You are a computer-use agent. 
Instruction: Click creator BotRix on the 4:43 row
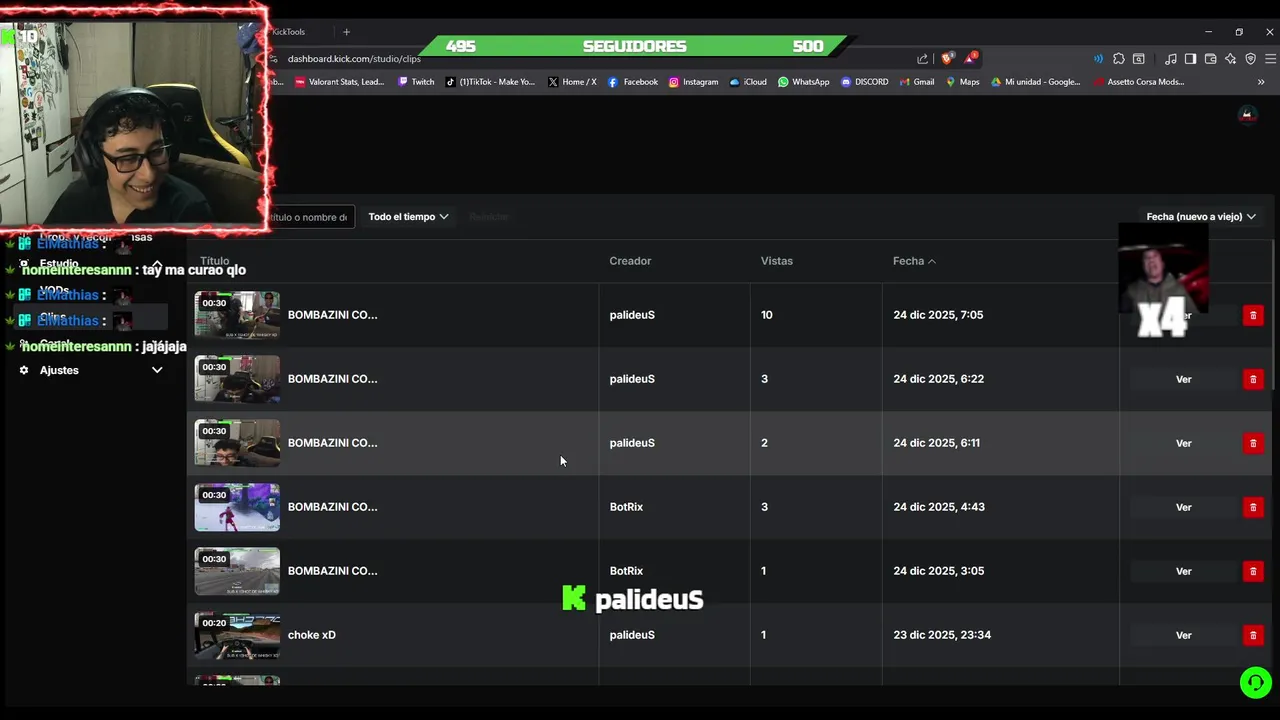[626, 507]
